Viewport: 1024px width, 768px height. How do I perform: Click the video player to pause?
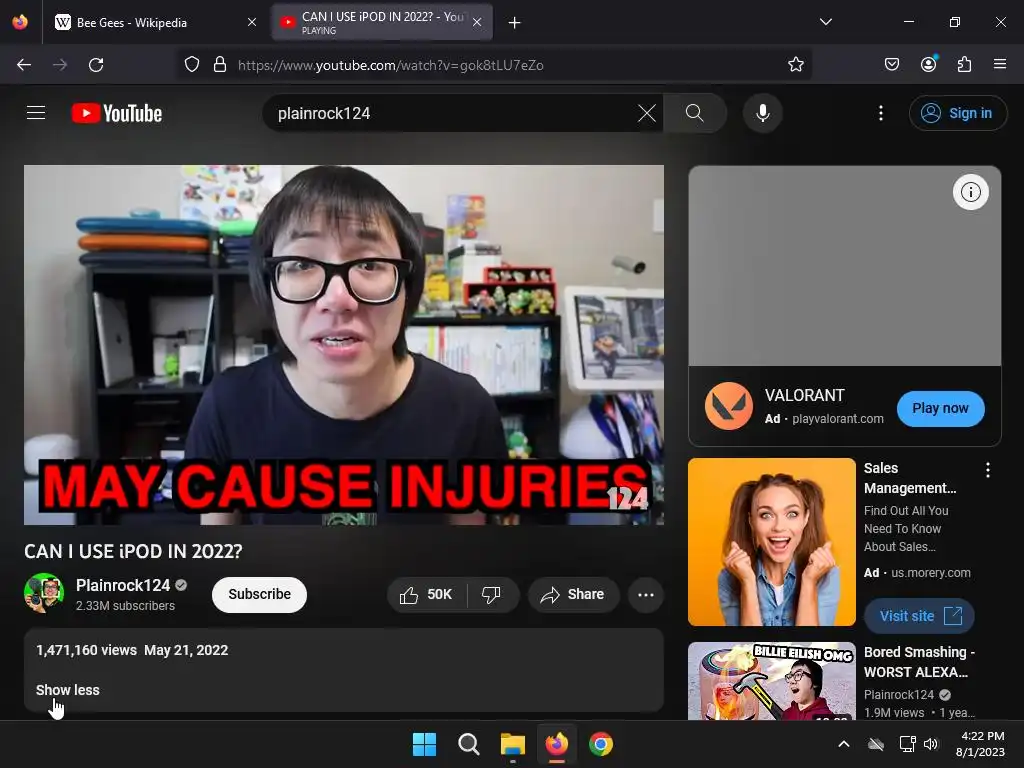pyautogui.click(x=344, y=344)
